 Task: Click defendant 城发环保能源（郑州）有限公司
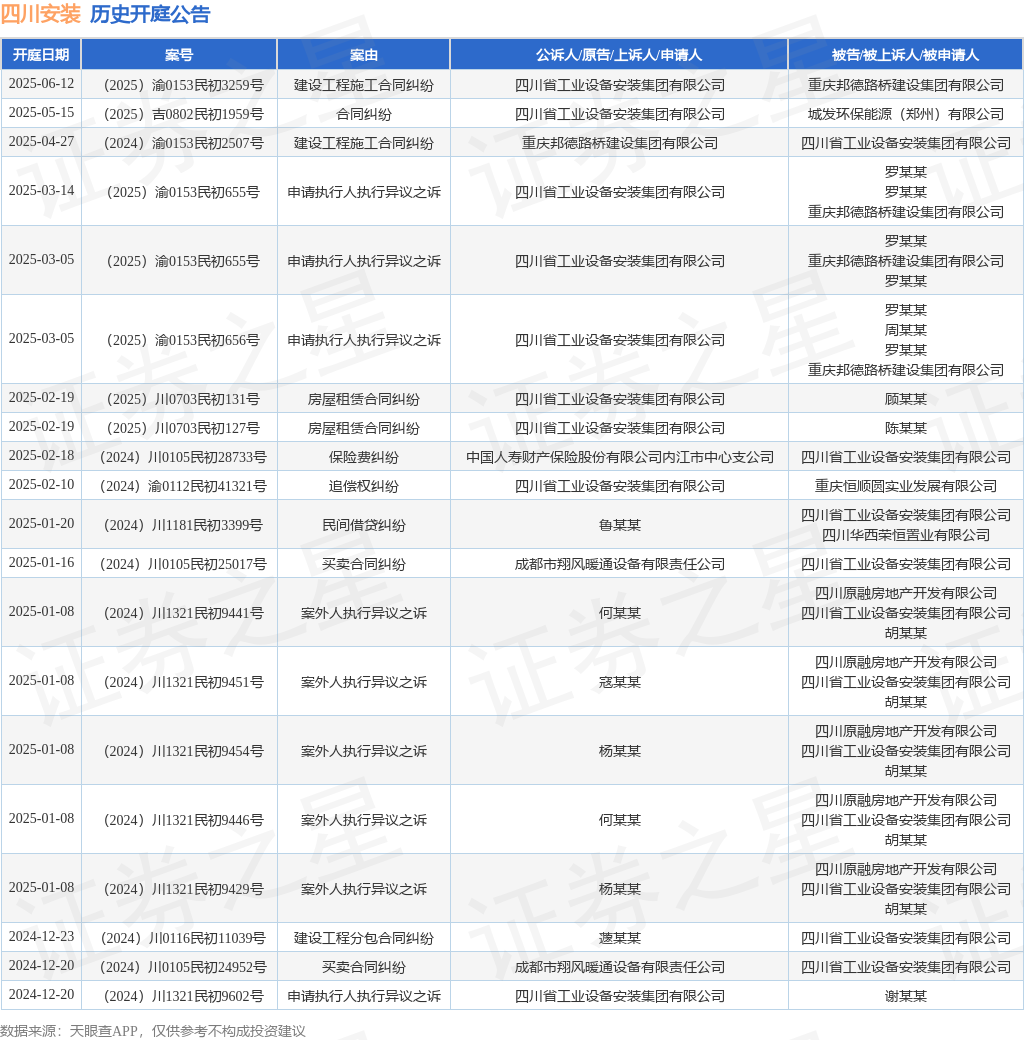[x=905, y=114]
